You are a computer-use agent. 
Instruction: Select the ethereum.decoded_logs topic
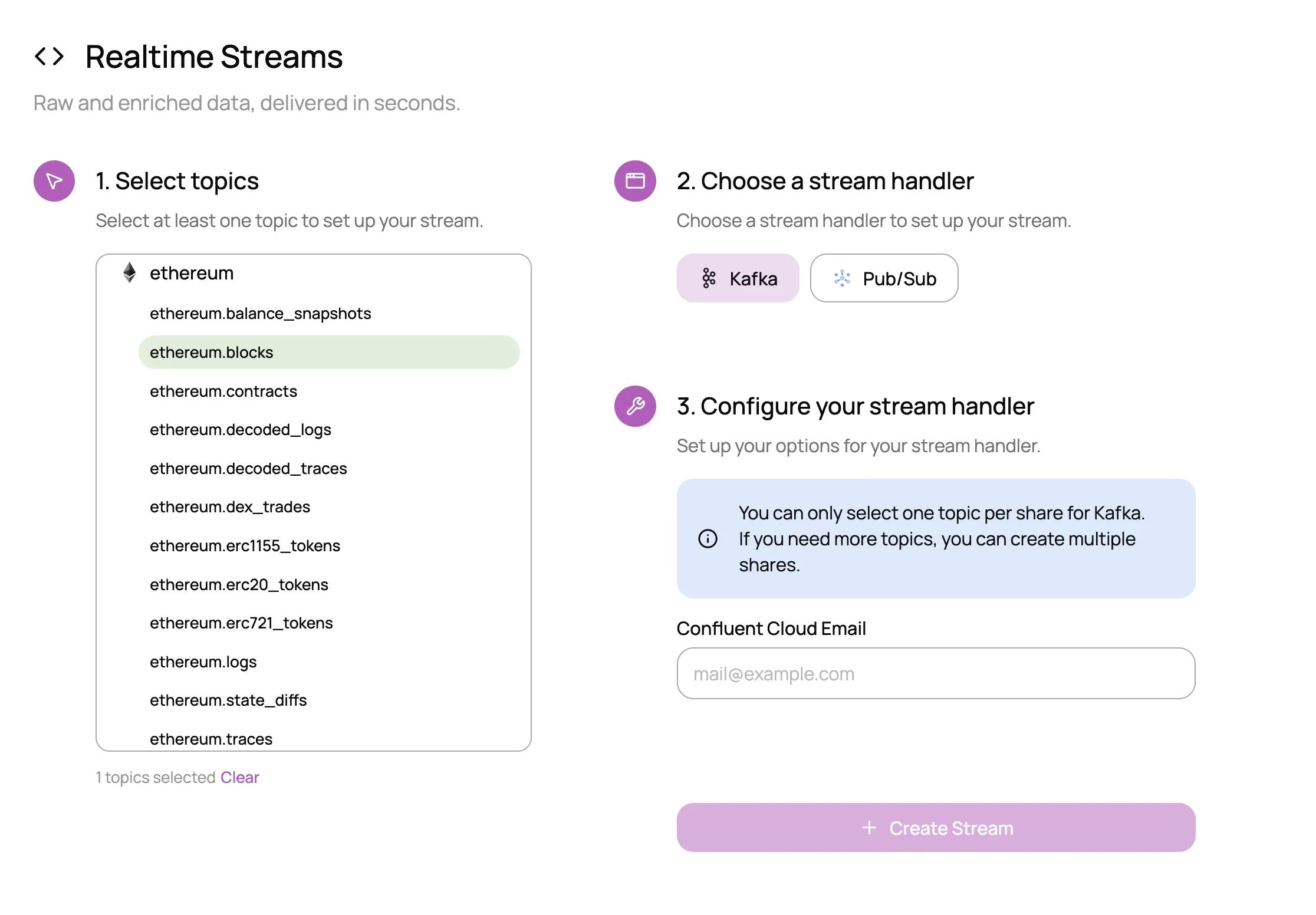click(241, 429)
